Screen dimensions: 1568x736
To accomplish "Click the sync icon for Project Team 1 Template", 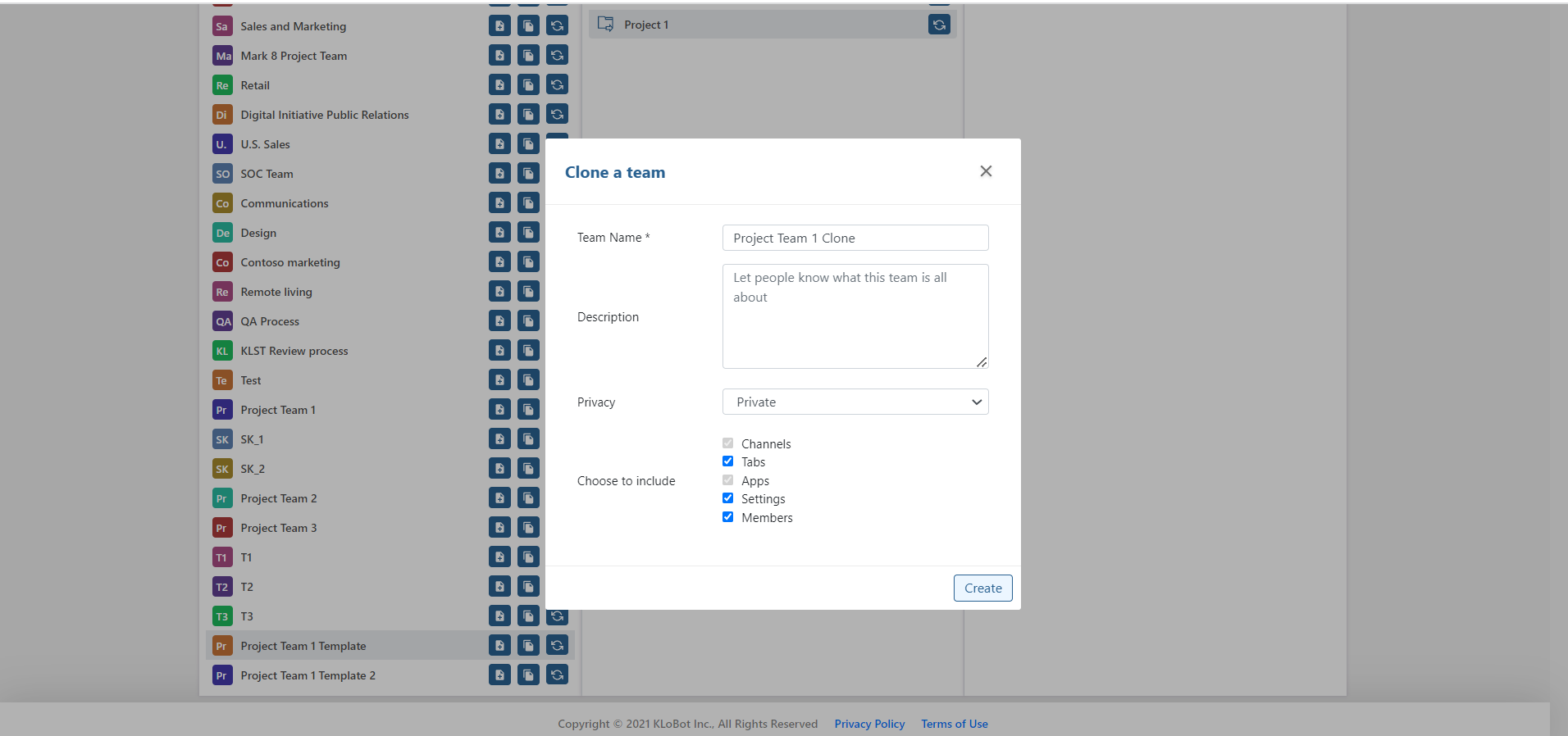I will coord(557,646).
